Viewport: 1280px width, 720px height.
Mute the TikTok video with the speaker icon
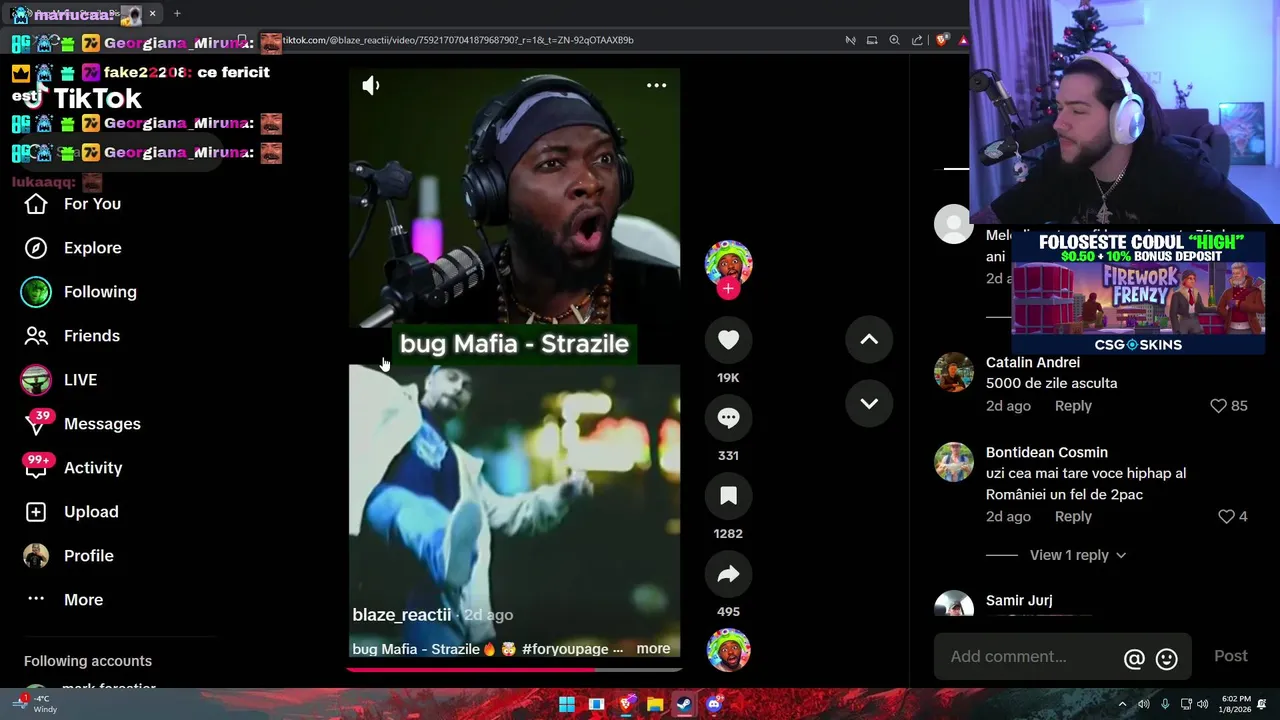pos(371,86)
